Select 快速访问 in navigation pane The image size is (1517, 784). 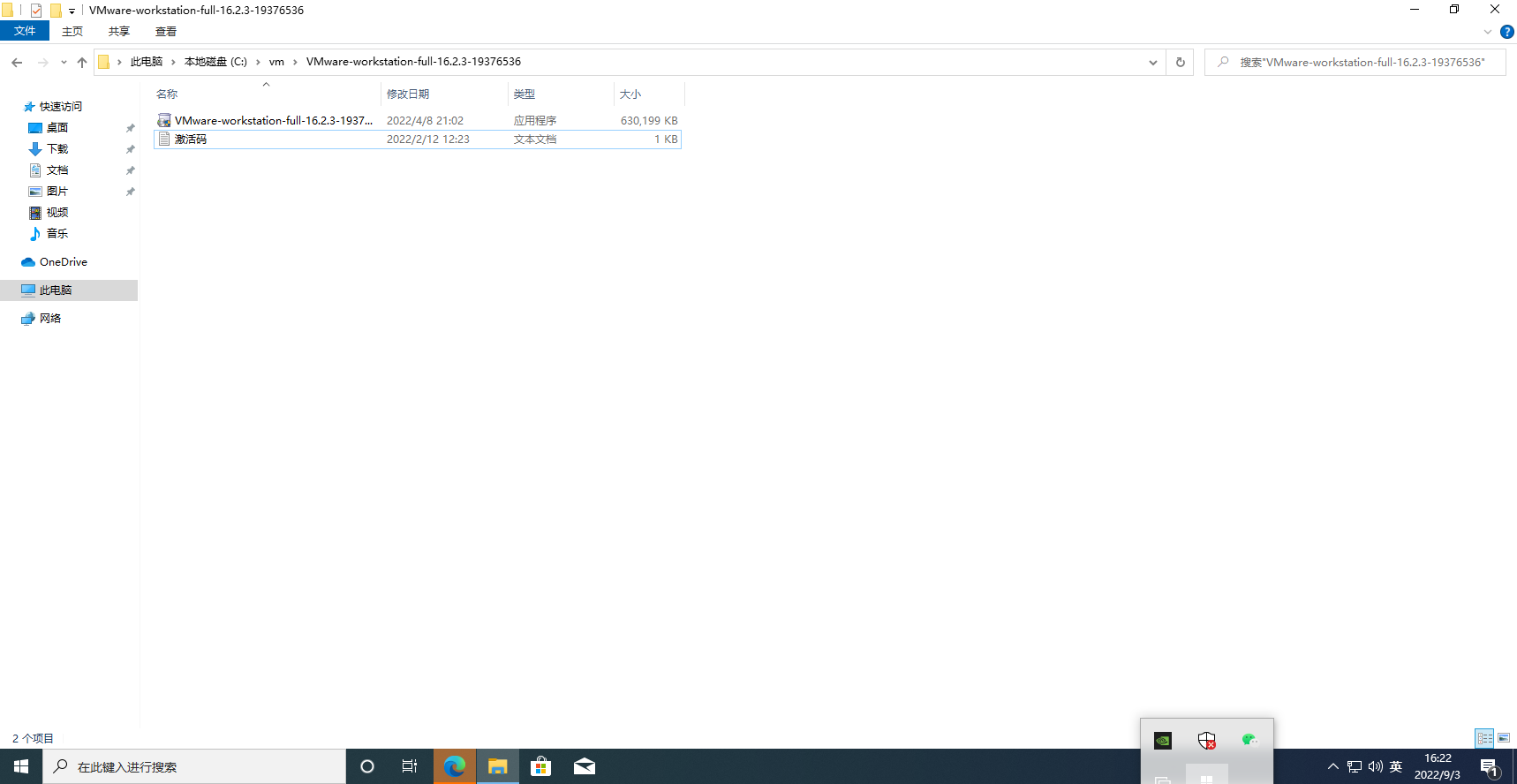[60, 107]
